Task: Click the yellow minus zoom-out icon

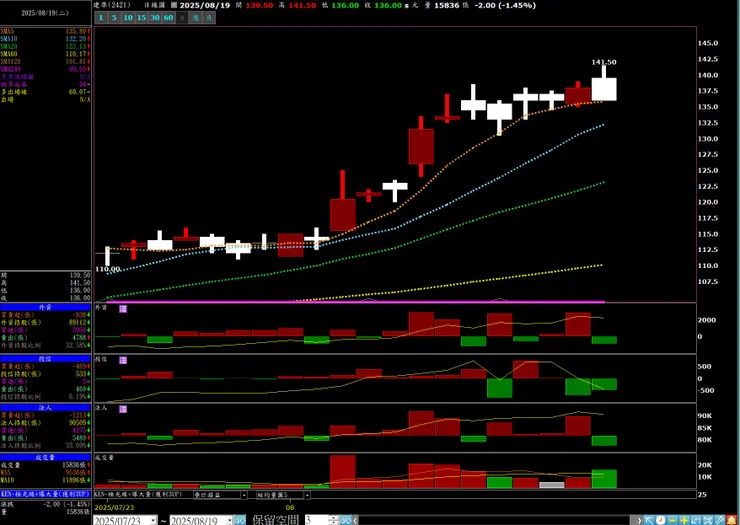Action: tap(672, 520)
